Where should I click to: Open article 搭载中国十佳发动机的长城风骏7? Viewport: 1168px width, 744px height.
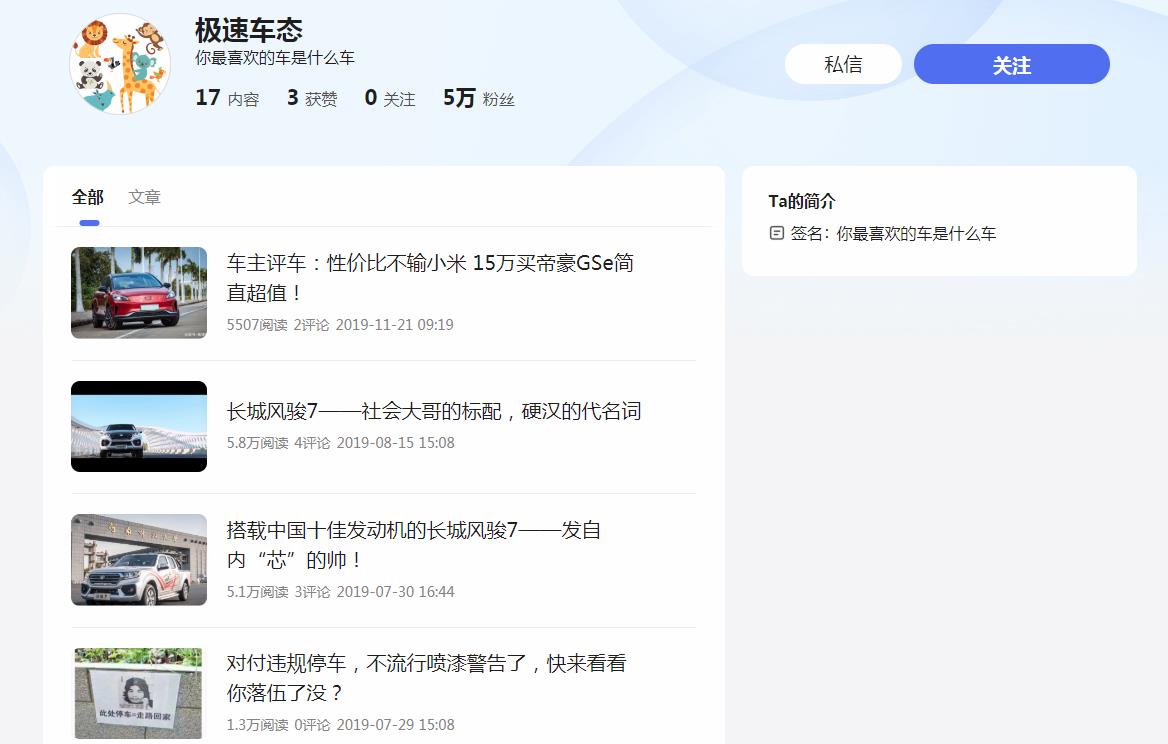414,544
